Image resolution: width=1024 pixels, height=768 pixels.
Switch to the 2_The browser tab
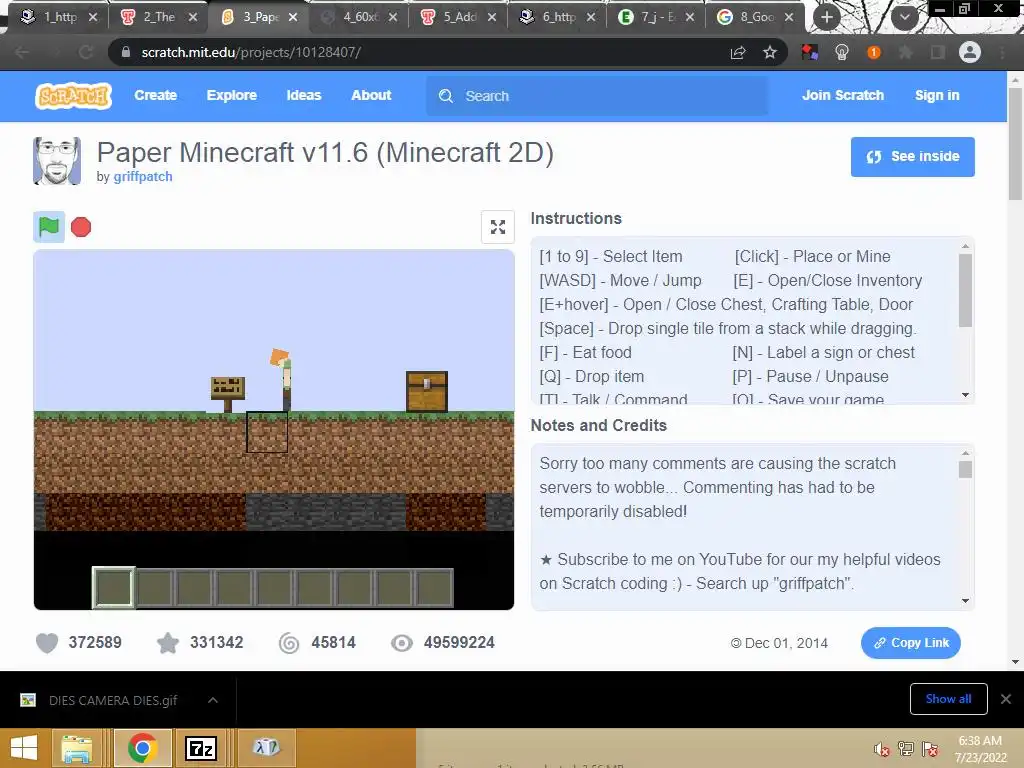tap(158, 17)
